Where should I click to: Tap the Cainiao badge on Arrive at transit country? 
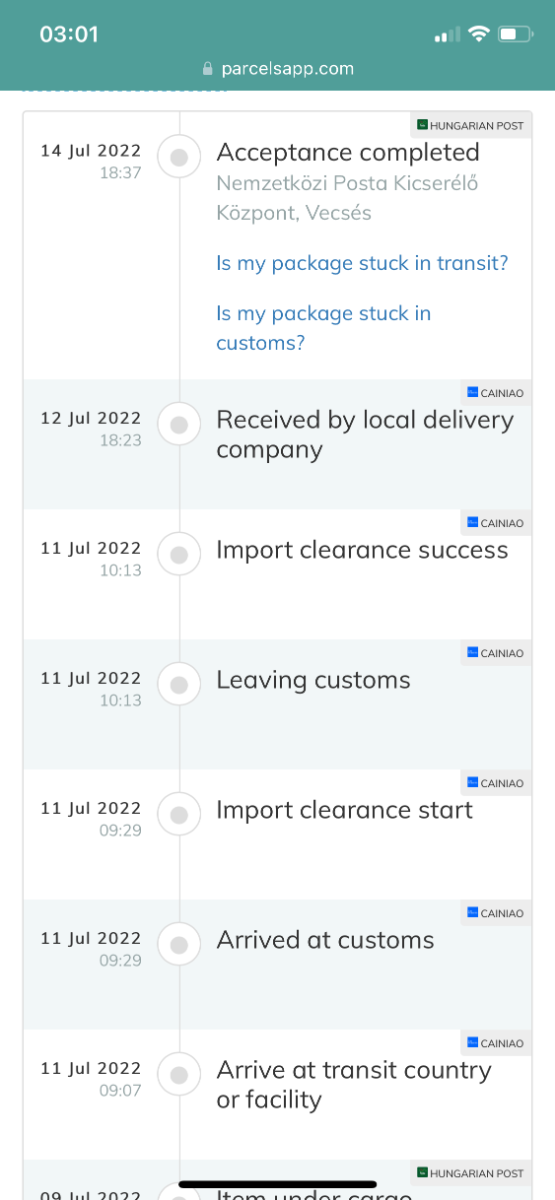pos(495,1043)
